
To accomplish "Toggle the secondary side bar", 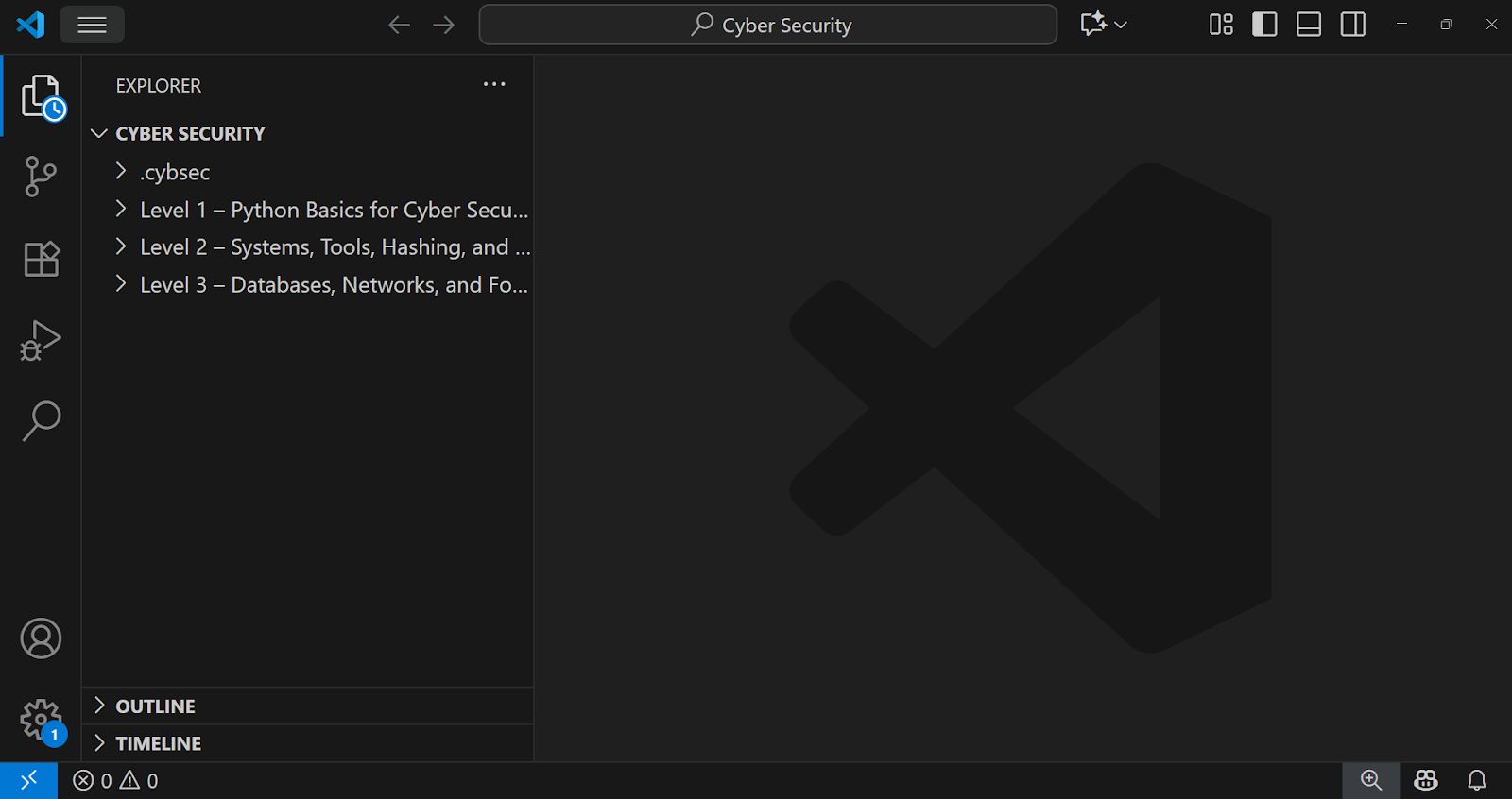I will (1353, 25).
